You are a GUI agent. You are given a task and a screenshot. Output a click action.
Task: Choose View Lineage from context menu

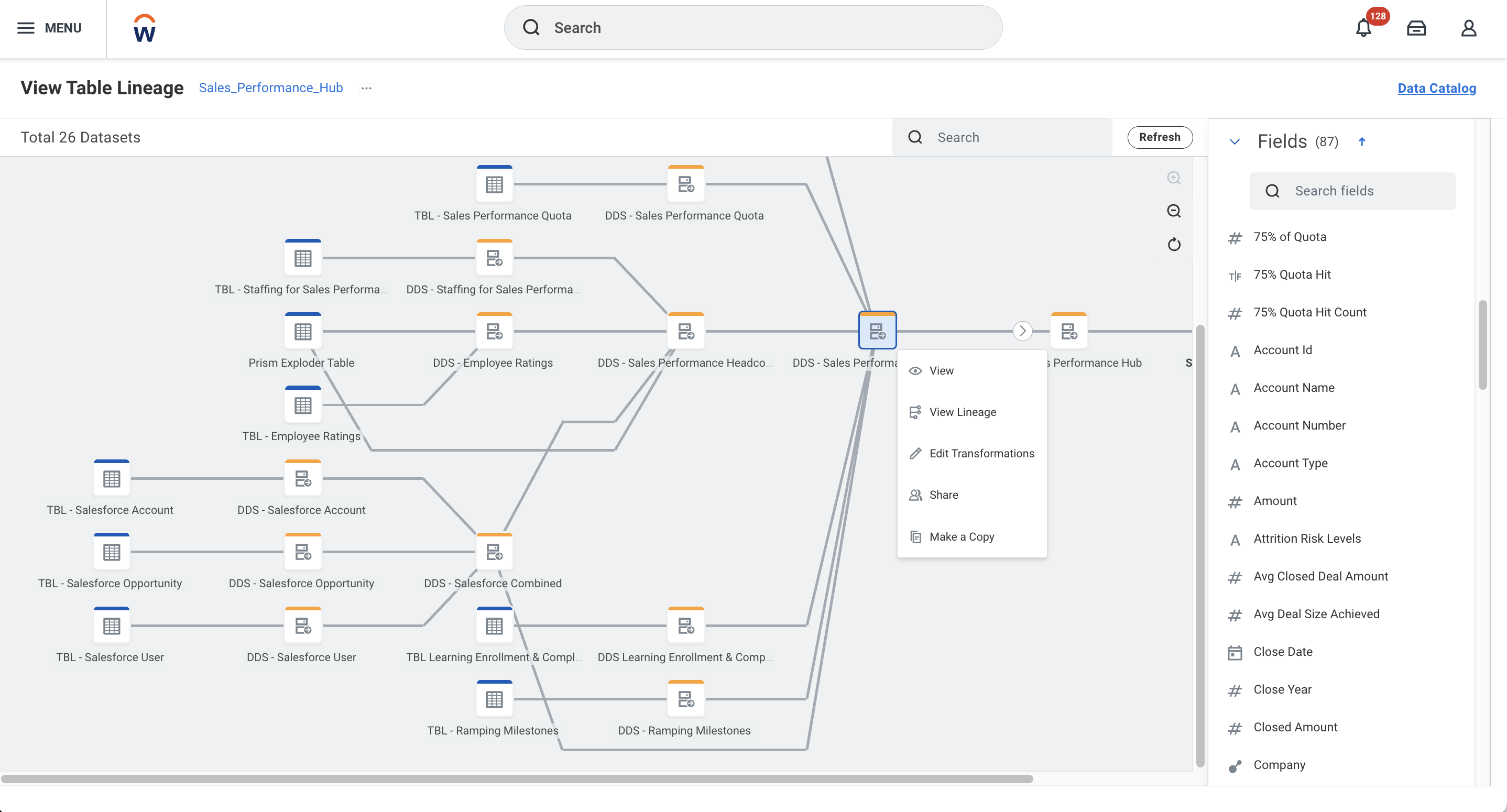click(963, 412)
